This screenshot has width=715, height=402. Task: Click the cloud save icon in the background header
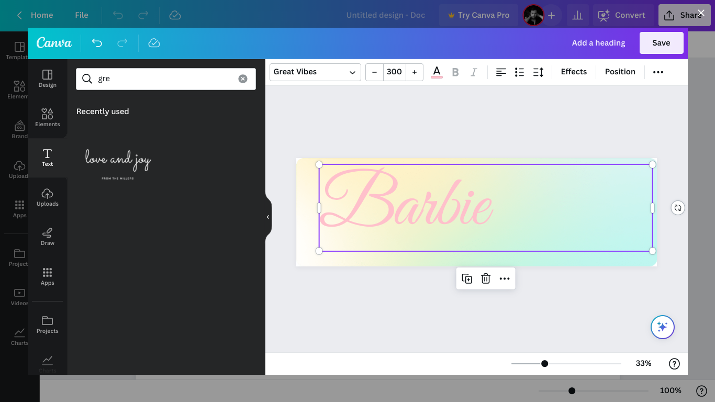175,15
